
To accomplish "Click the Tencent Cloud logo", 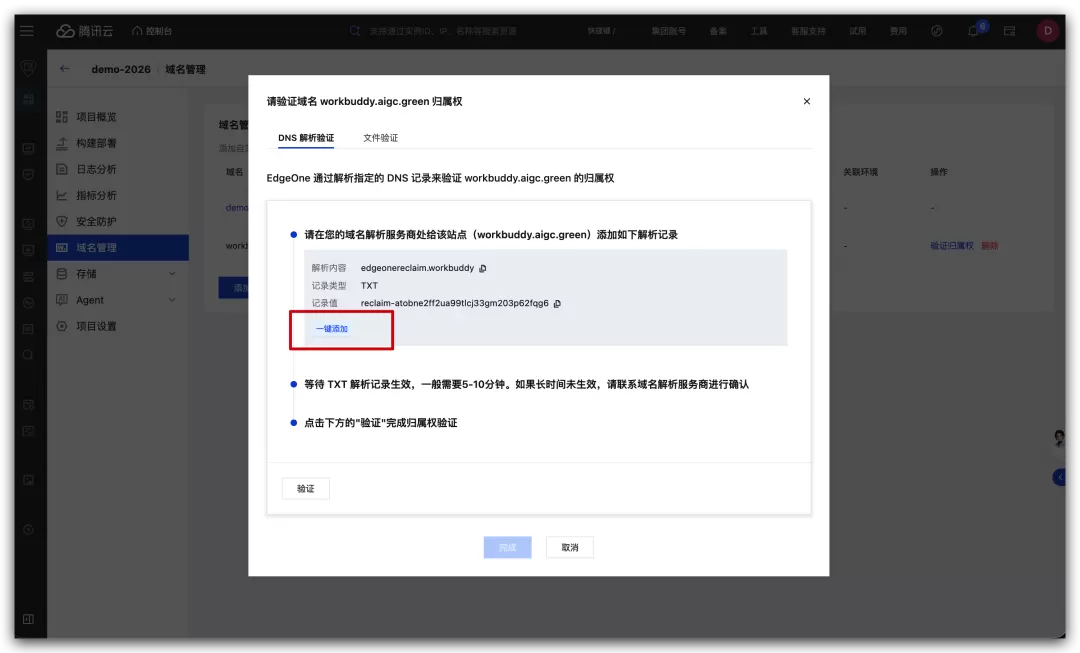I will 84,31.
